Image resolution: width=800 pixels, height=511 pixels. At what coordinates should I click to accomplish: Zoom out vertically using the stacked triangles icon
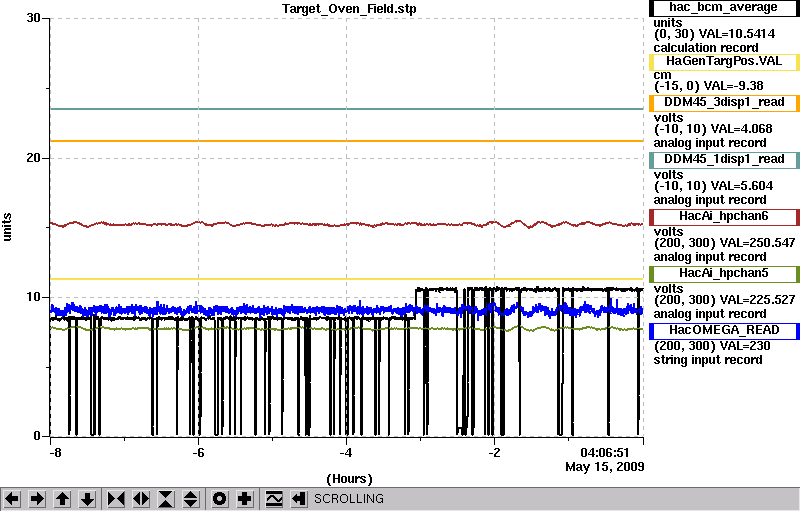click(191, 499)
